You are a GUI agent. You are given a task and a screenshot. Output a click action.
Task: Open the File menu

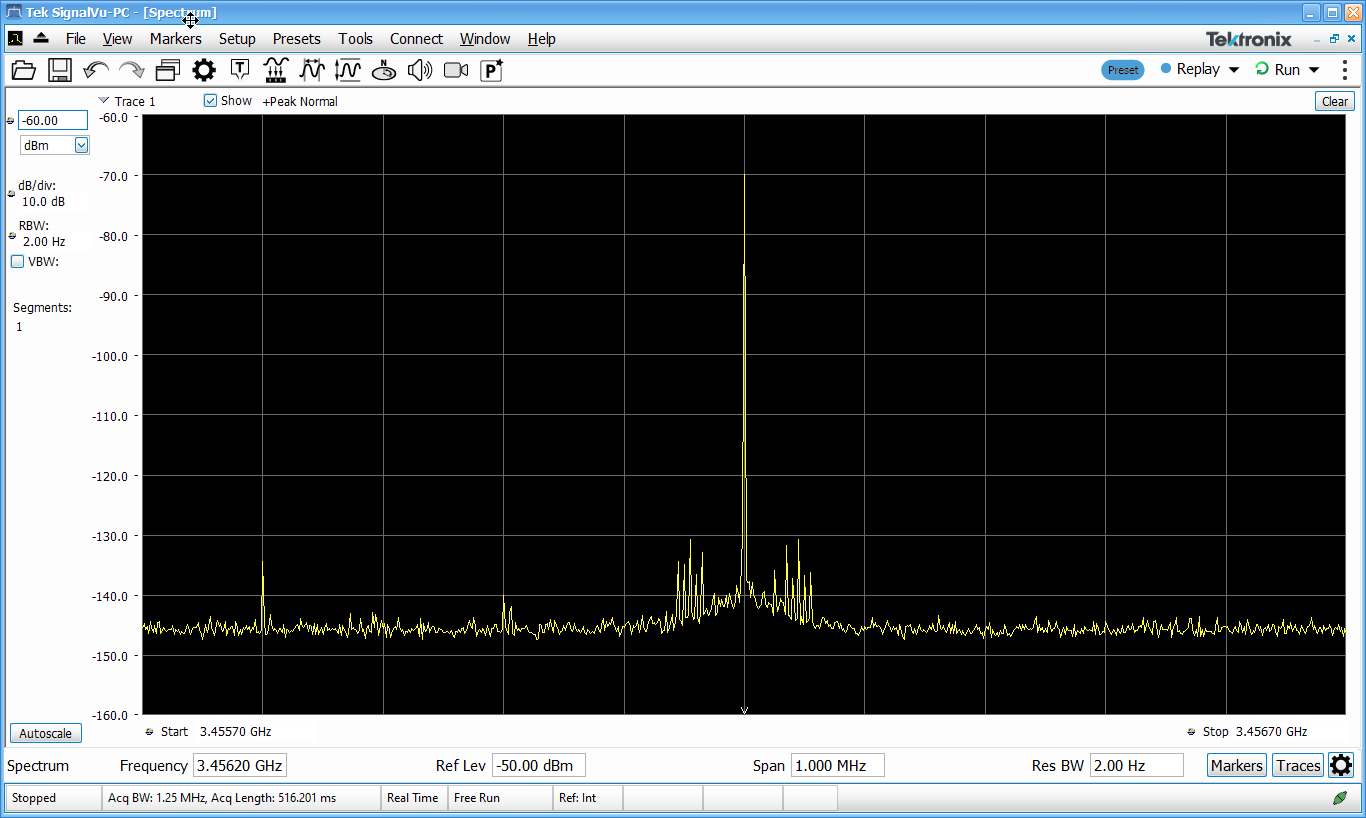tap(76, 38)
